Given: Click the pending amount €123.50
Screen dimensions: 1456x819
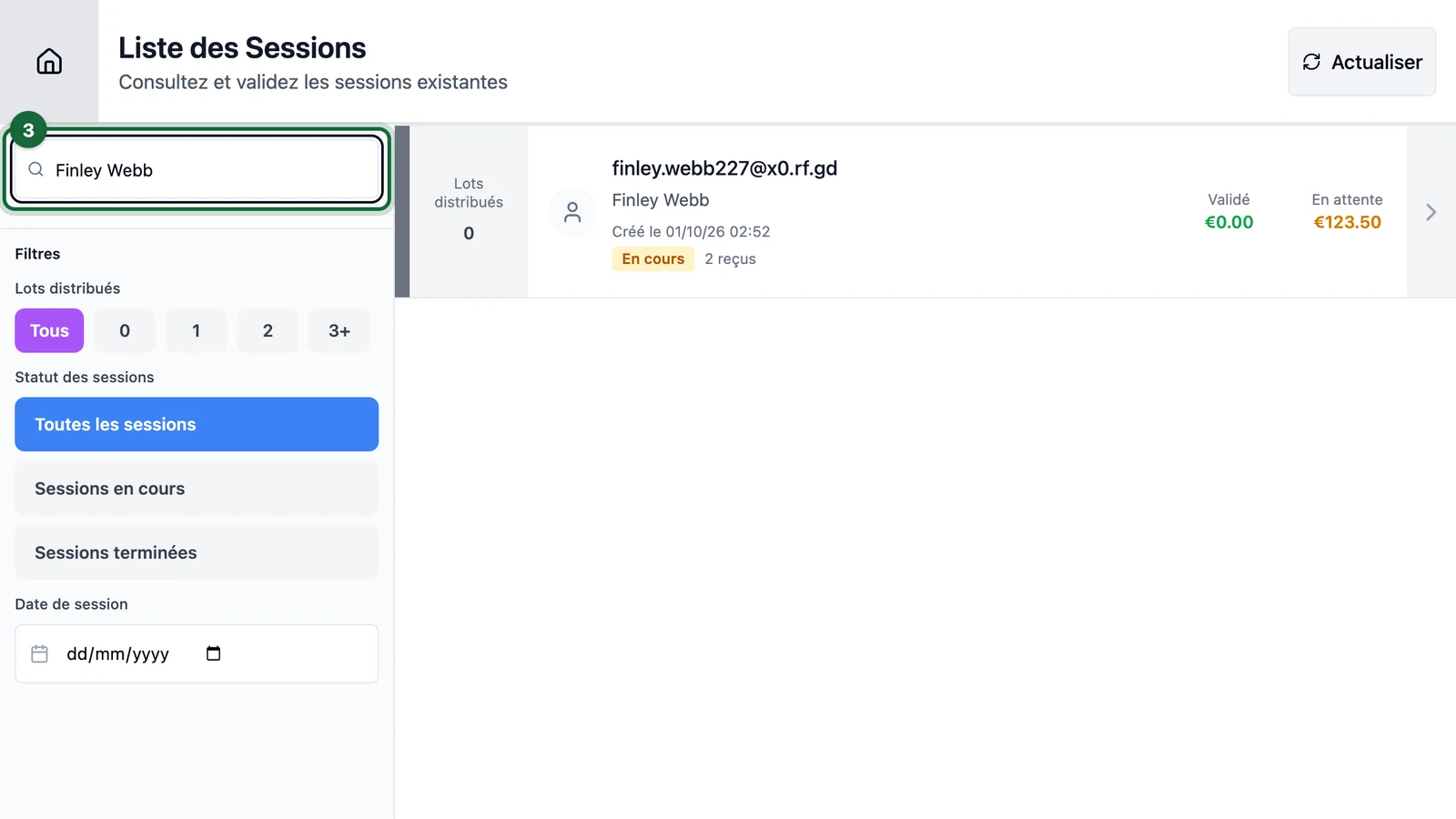Looking at the screenshot, I should [1347, 222].
